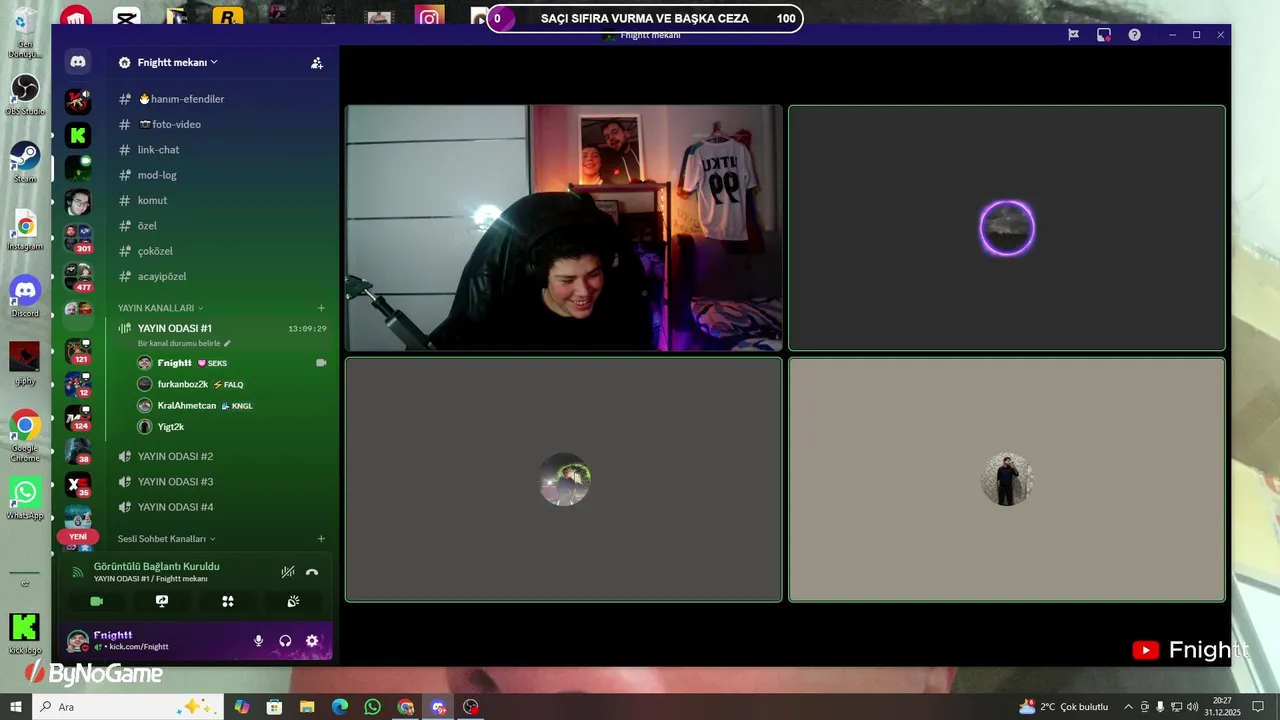Click the Windows Start button

point(16,707)
